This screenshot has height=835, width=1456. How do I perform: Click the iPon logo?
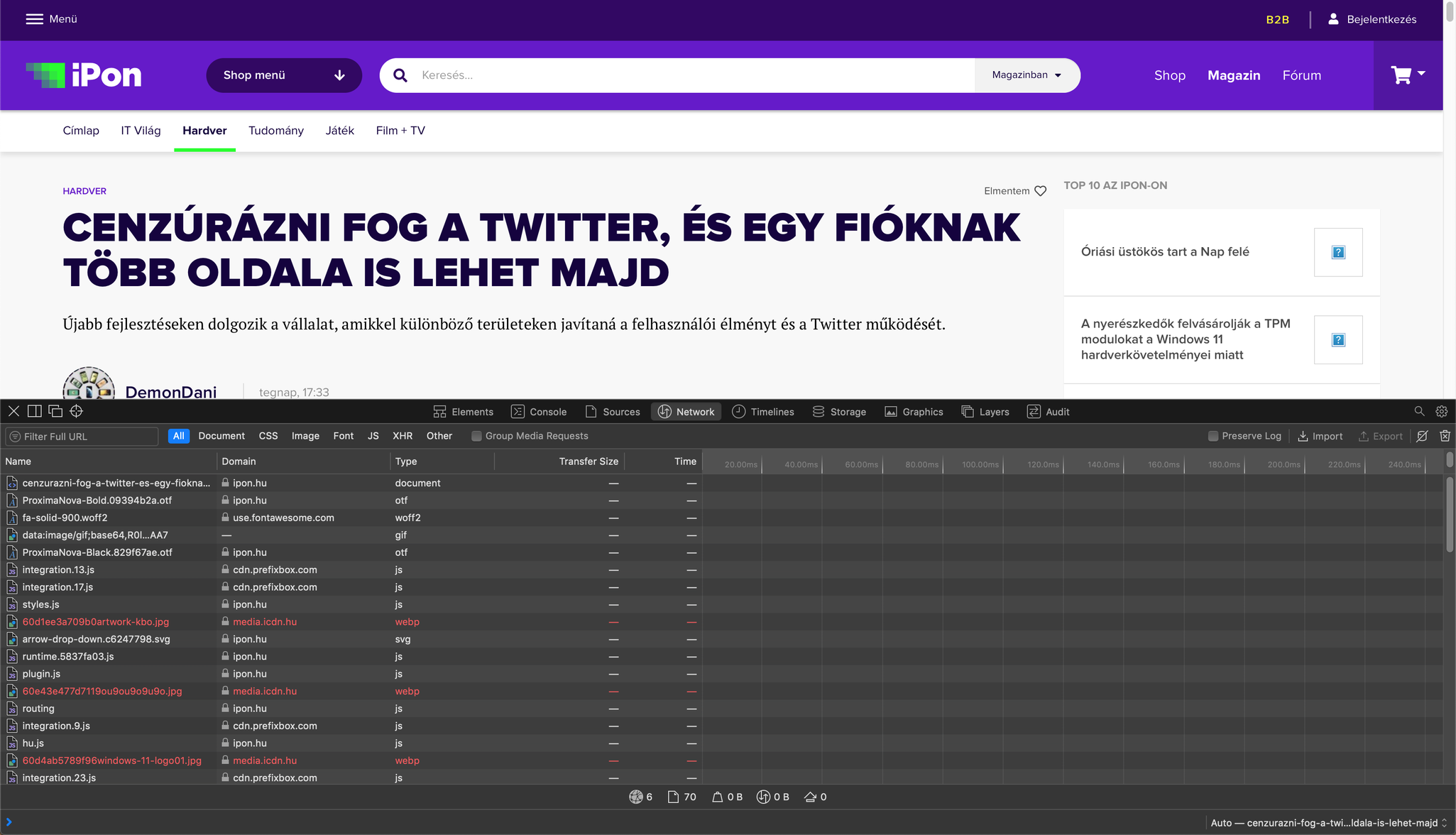tap(84, 75)
